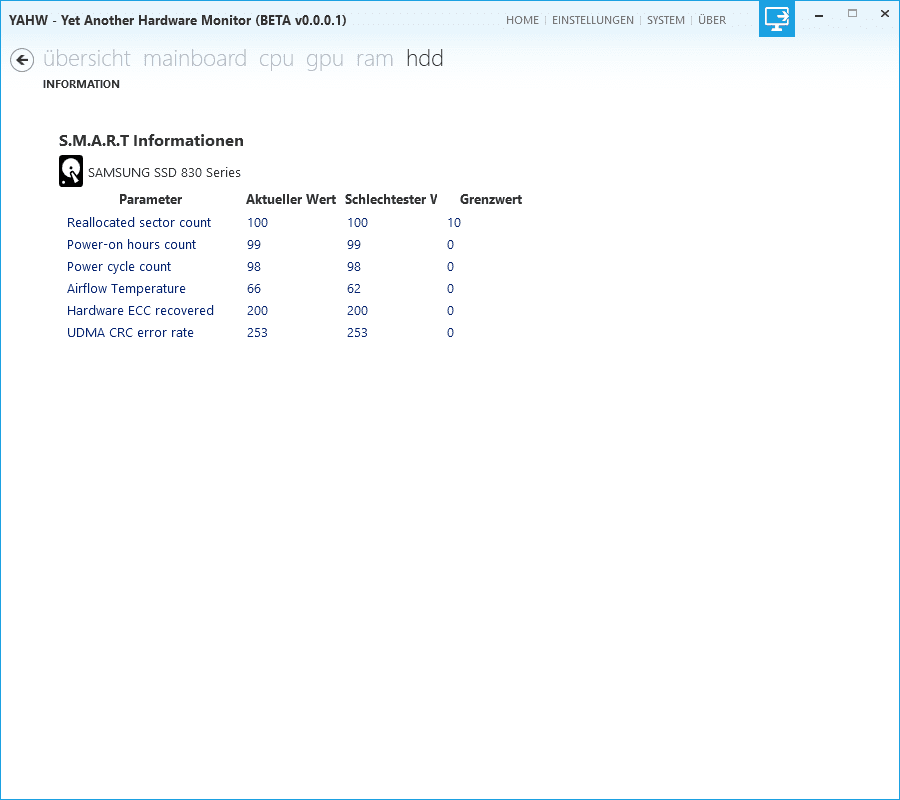The image size is (900, 800).
Task: Click the hard drive icon for Samsung SSD
Action: coord(71,171)
